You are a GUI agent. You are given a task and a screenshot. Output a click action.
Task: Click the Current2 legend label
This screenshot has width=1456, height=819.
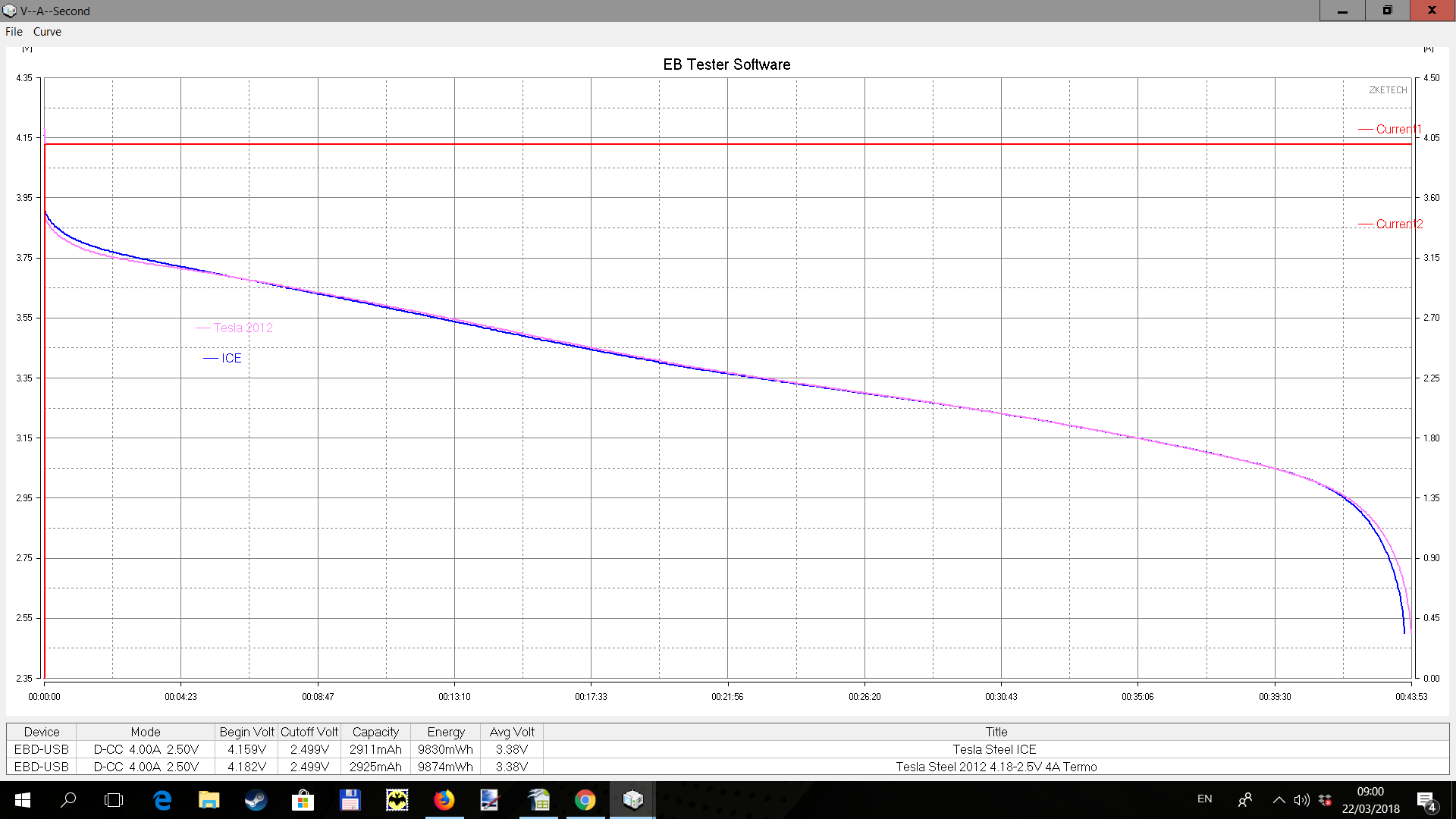point(1398,224)
